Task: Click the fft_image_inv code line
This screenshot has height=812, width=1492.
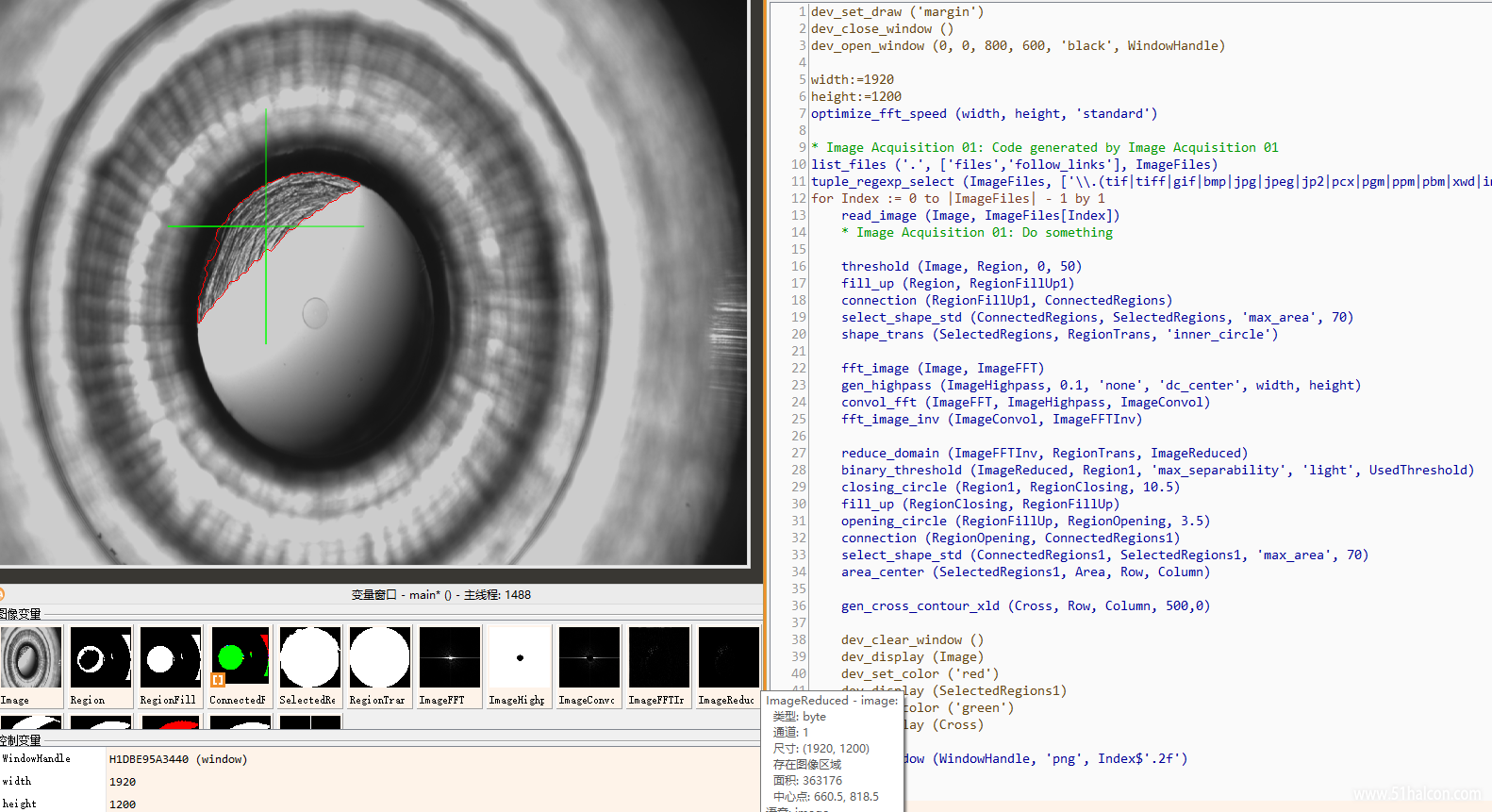Action: point(991,419)
